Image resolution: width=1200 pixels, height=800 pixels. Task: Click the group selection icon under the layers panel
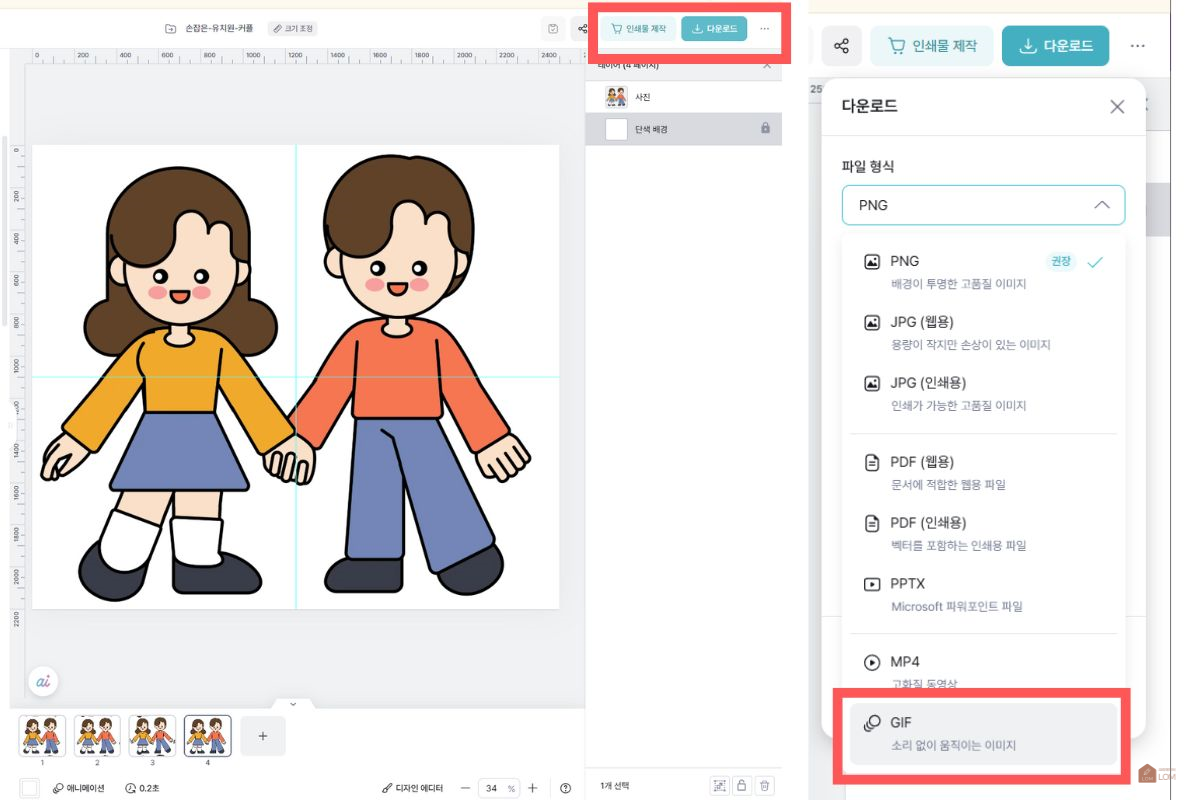[x=720, y=786]
